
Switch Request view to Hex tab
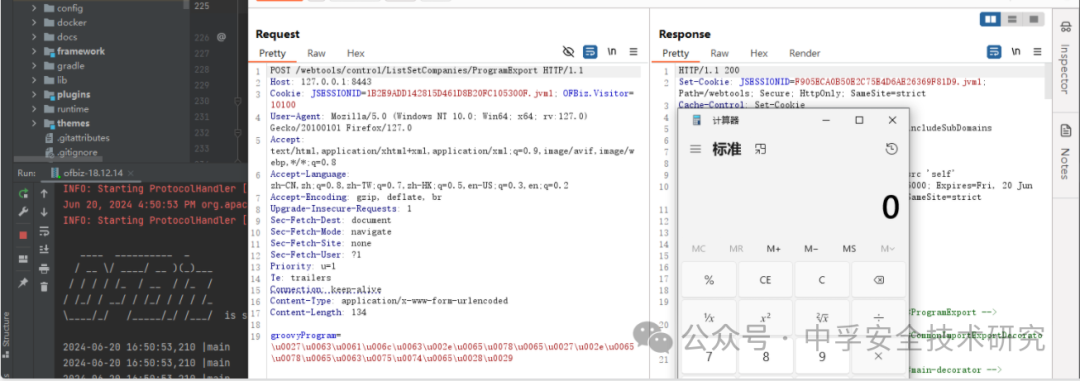tap(355, 53)
